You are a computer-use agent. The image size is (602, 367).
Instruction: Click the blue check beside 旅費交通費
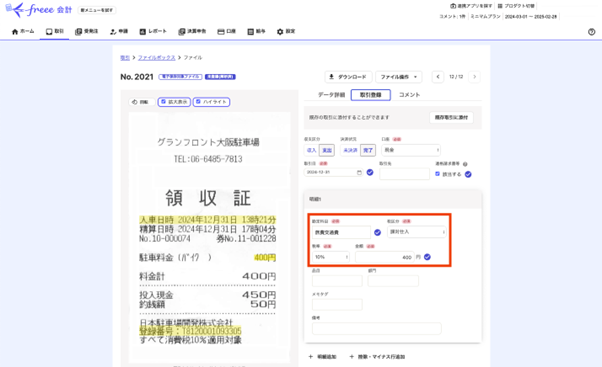377,232
